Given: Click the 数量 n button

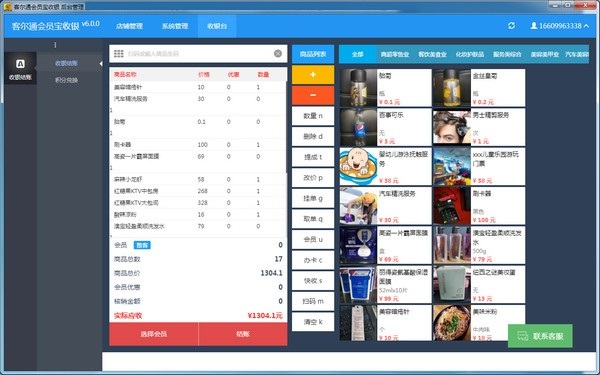Looking at the screenshot, I should coord(313,116).
